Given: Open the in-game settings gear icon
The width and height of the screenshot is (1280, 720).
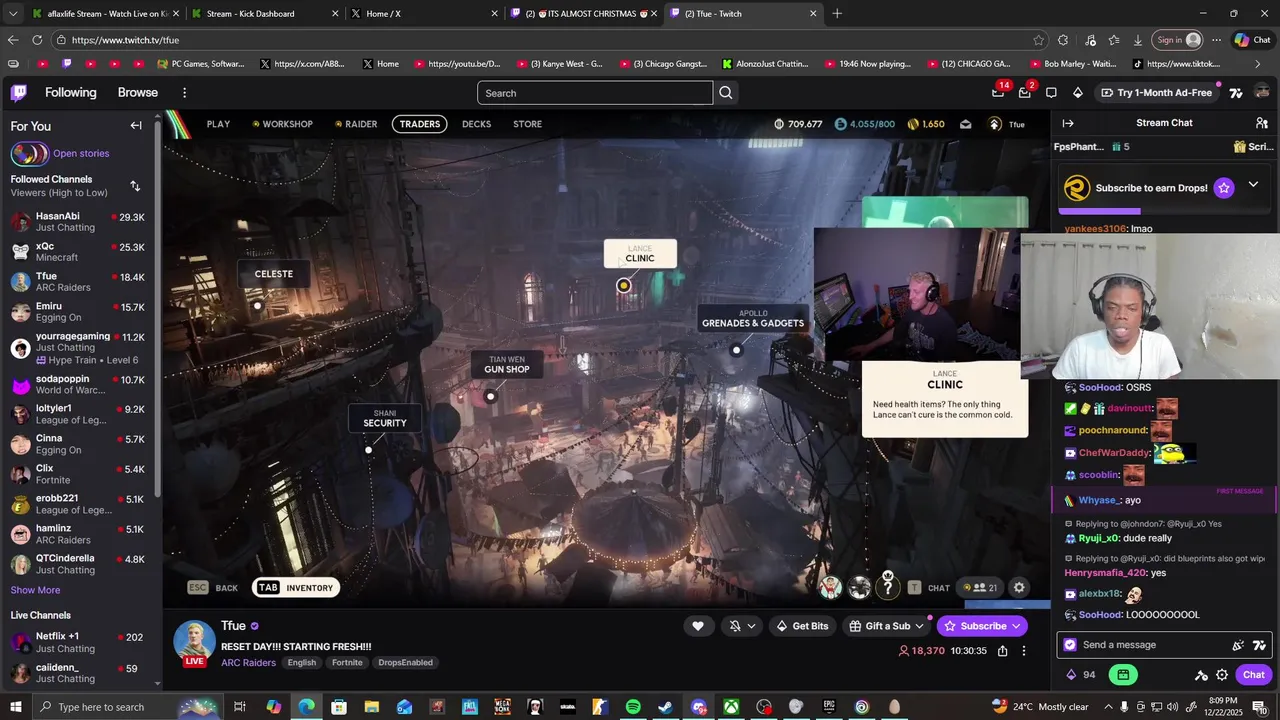Looking at the screenshot, I should coord(1019,588).
